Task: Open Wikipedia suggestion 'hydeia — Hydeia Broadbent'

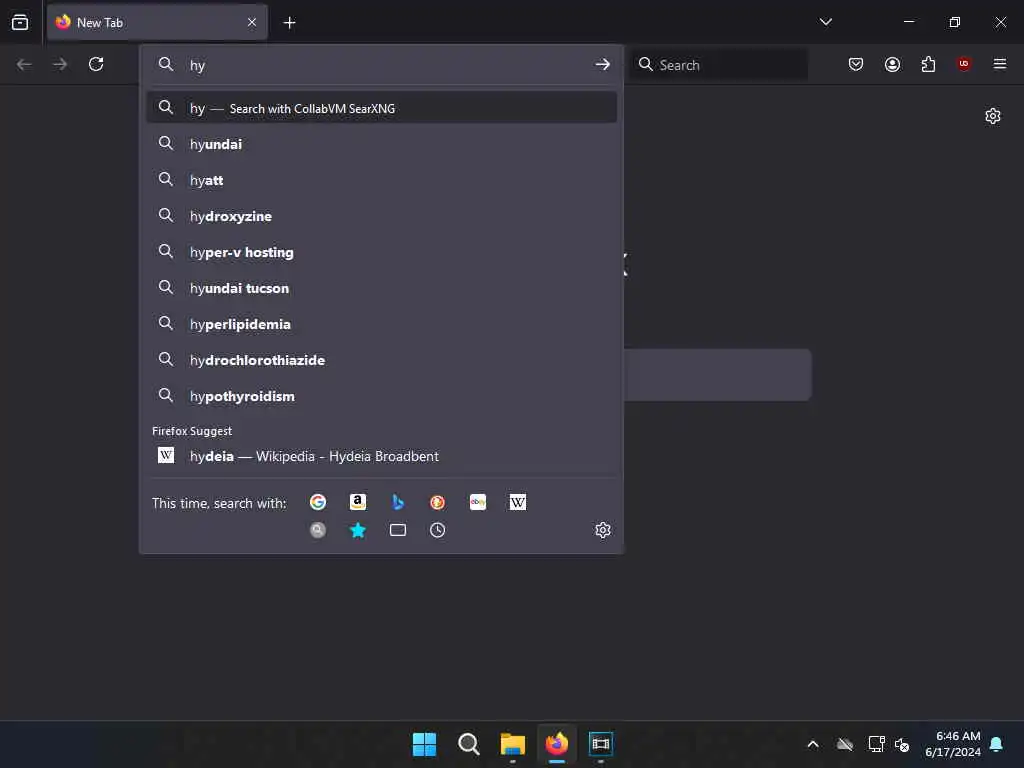Action: pos(381,456)
